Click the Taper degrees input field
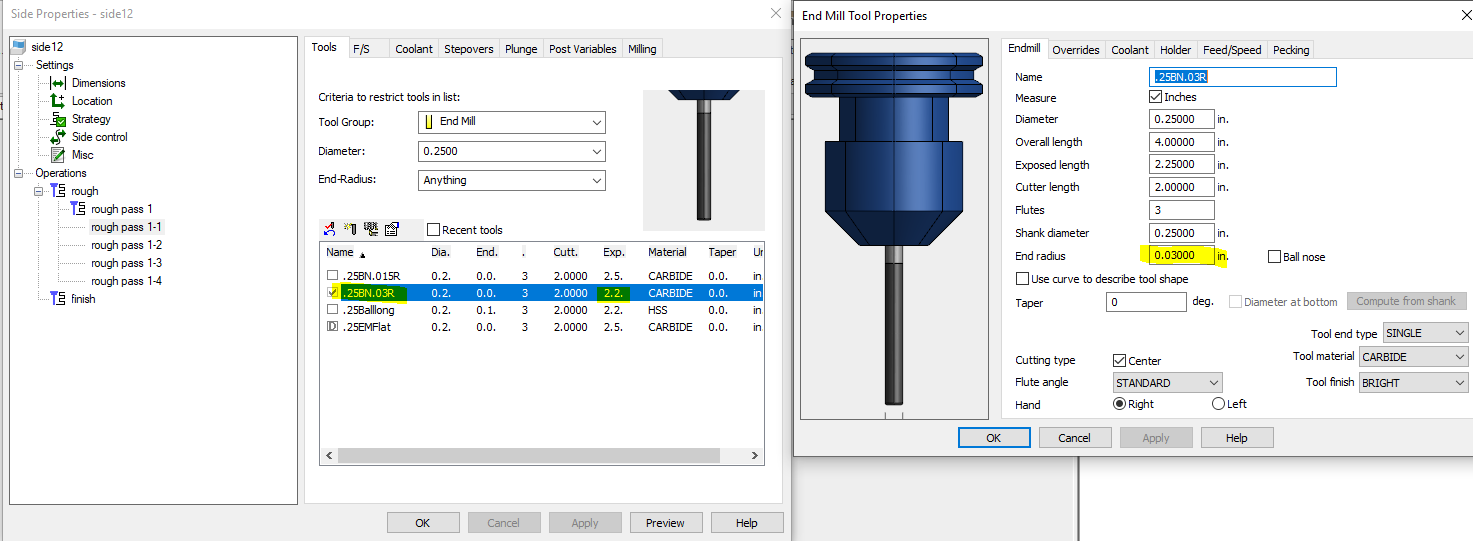The image size is (1473, 541). (1146, 302)
